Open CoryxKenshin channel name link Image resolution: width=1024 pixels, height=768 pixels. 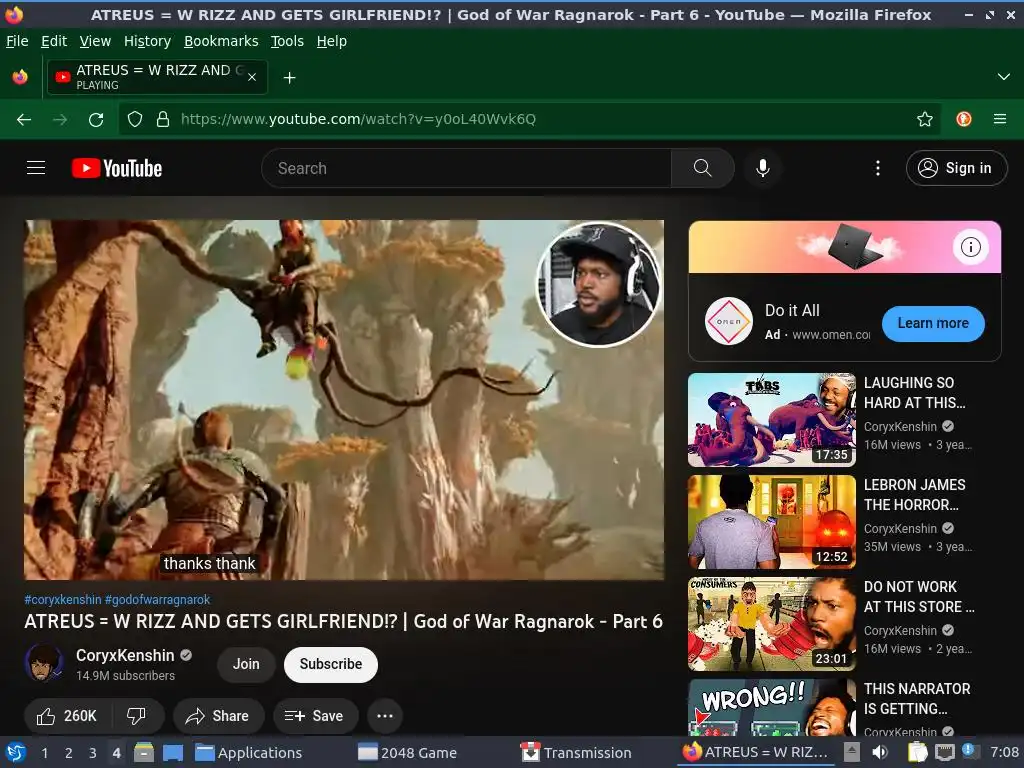point(125,655)
